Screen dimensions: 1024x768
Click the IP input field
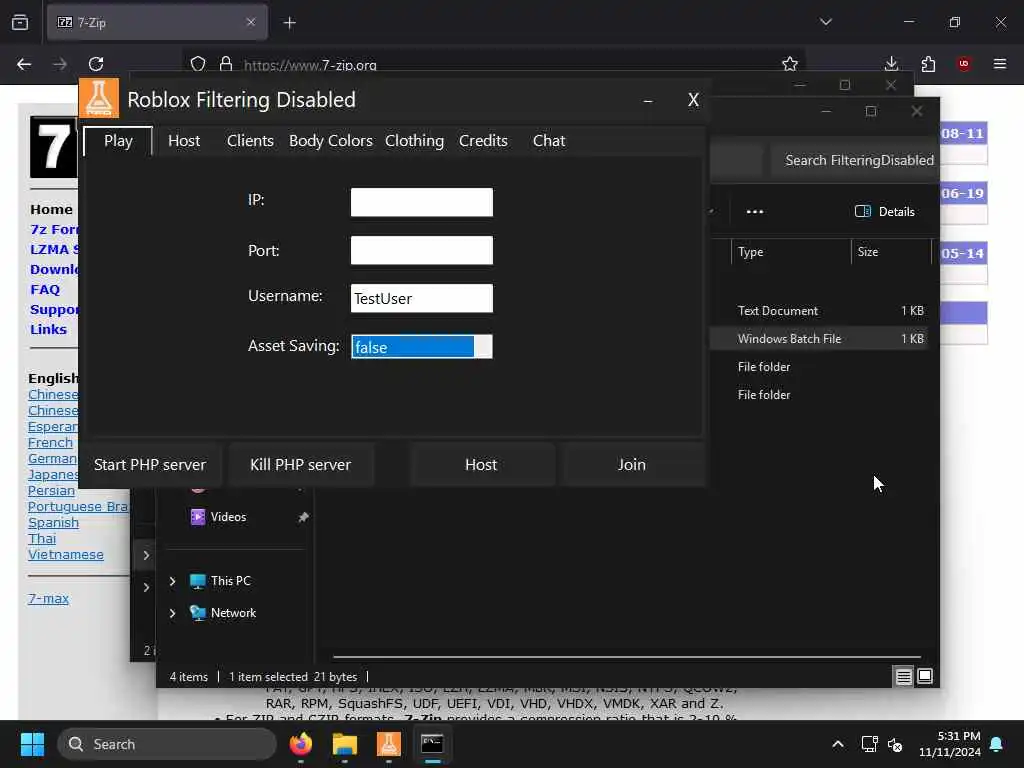(422, 202)
